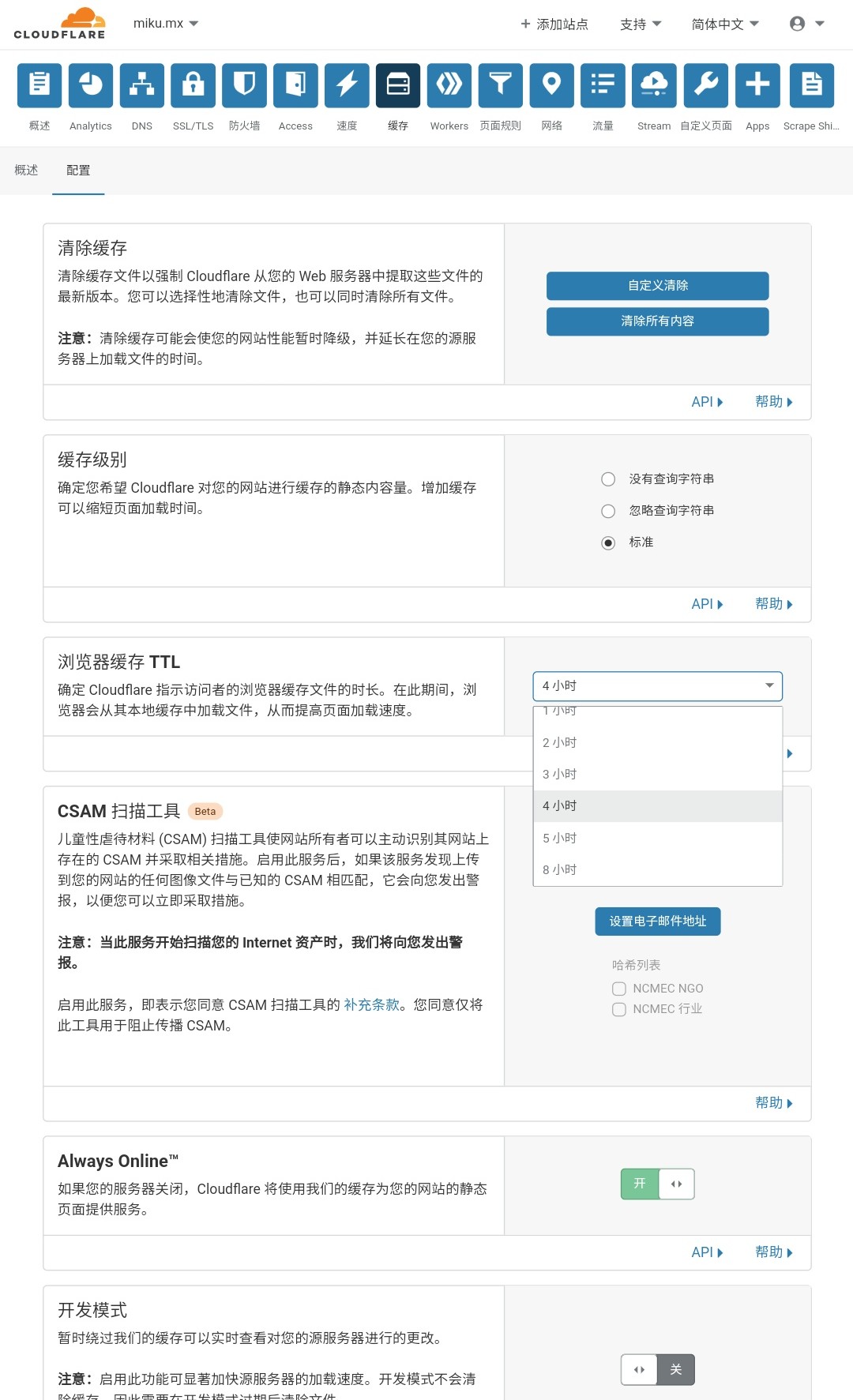Viewport: 853px width, 1400px height.
Task: Click the 自定义清除 button
Action: (658, 286)
